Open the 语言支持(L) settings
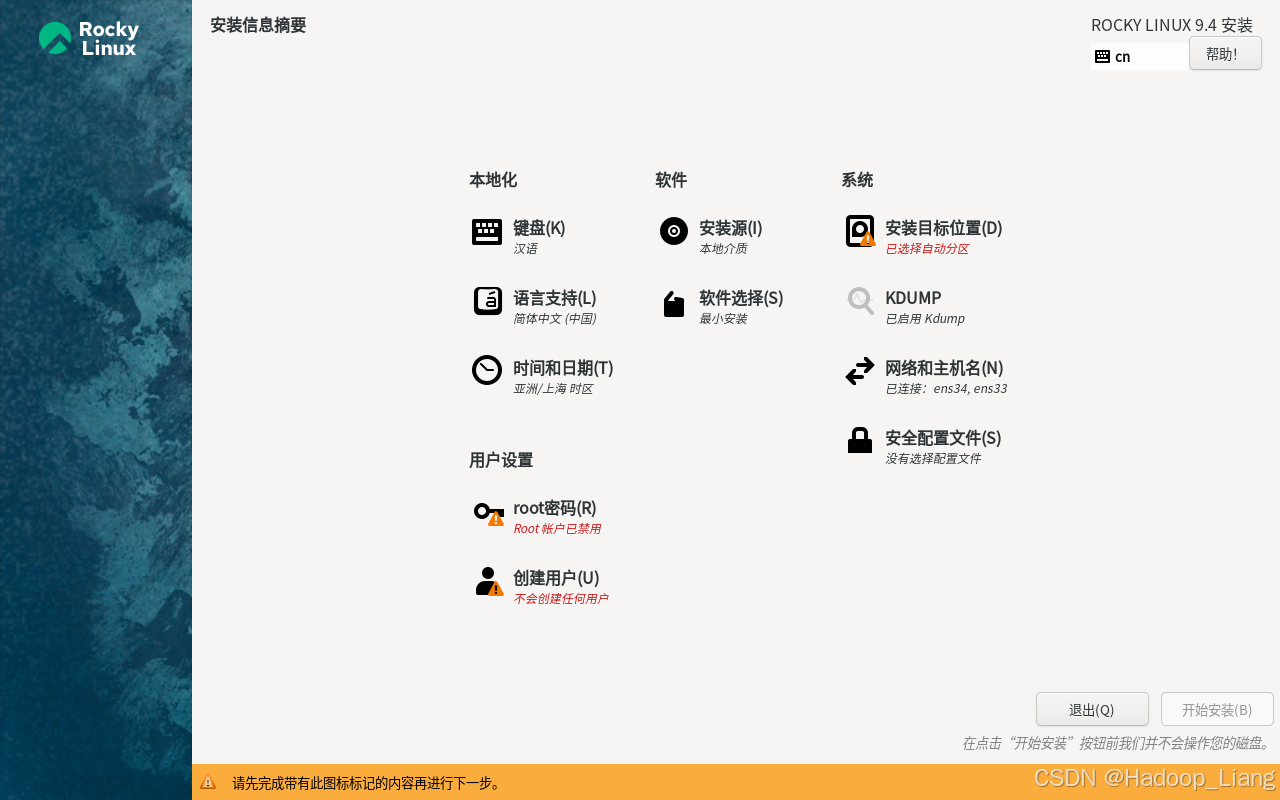The width and height of the screenshot is (1280, 800). (555, 298)
